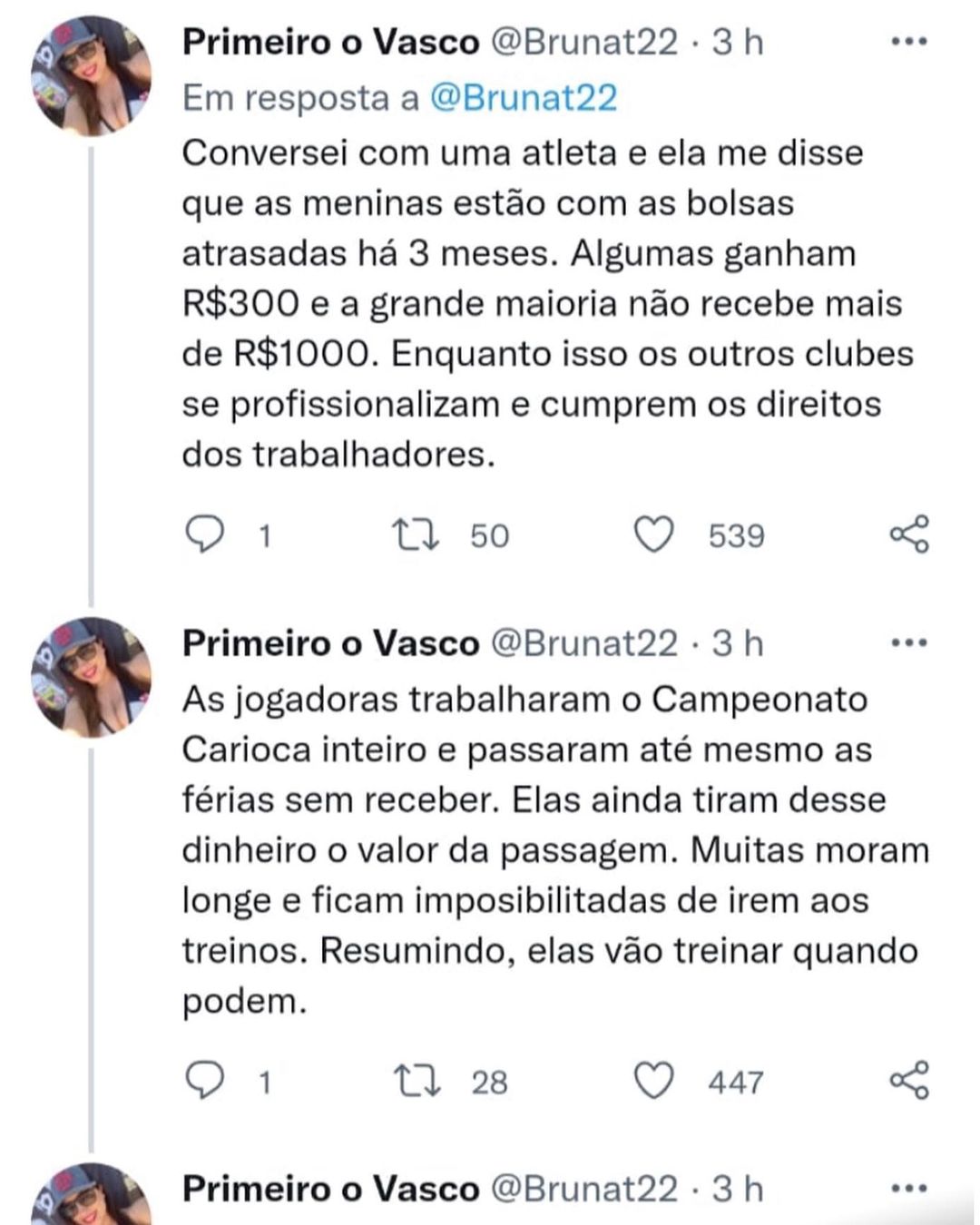Image resolution: width=980 pixels, height=1225 pixels.
Task: Retweet the tweet with 28 retweets
Action: 420,1081
